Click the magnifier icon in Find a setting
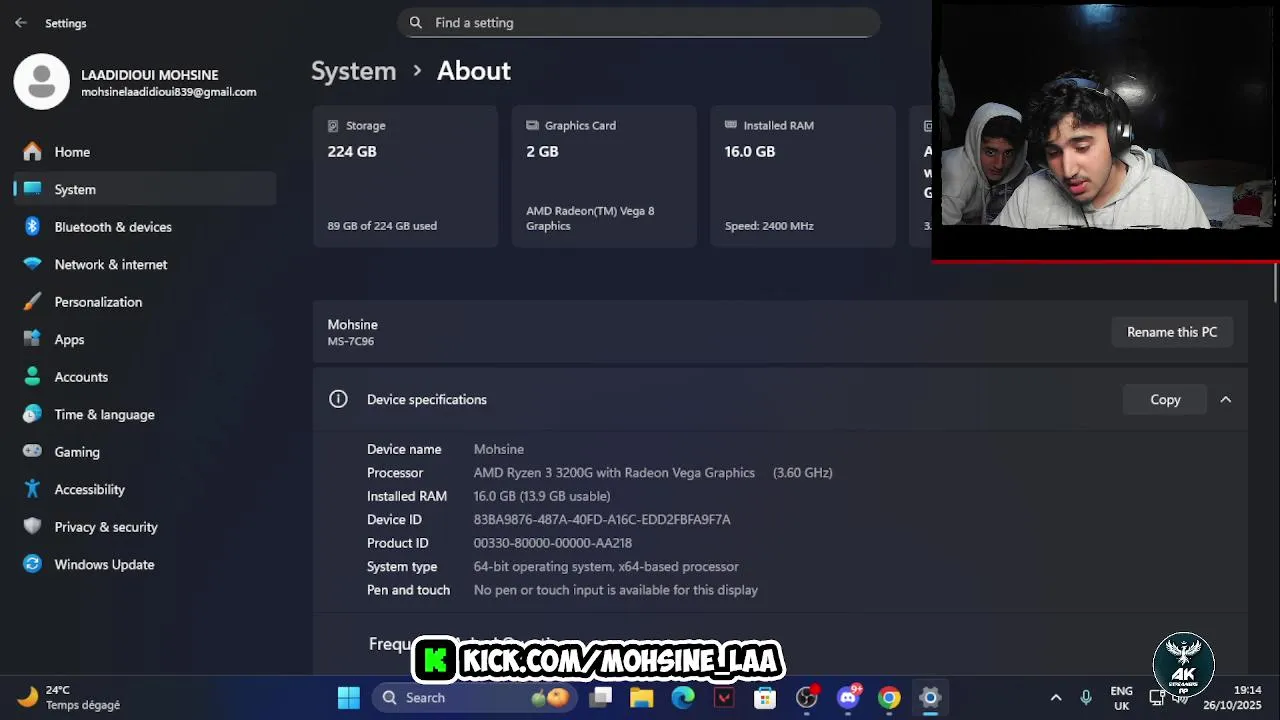 416,22
